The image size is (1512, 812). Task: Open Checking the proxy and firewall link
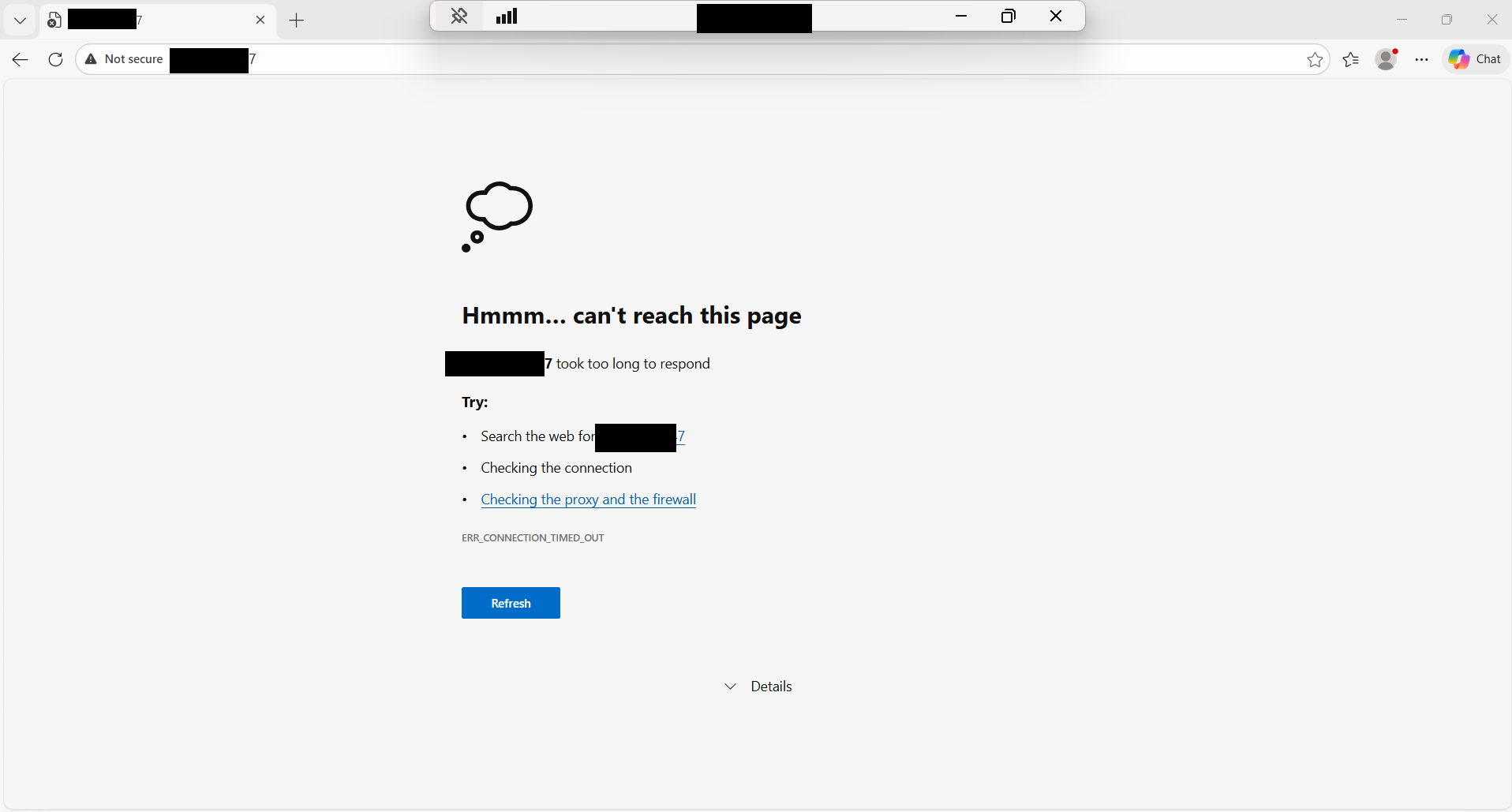pyautogui.click(x=588, y=500)
